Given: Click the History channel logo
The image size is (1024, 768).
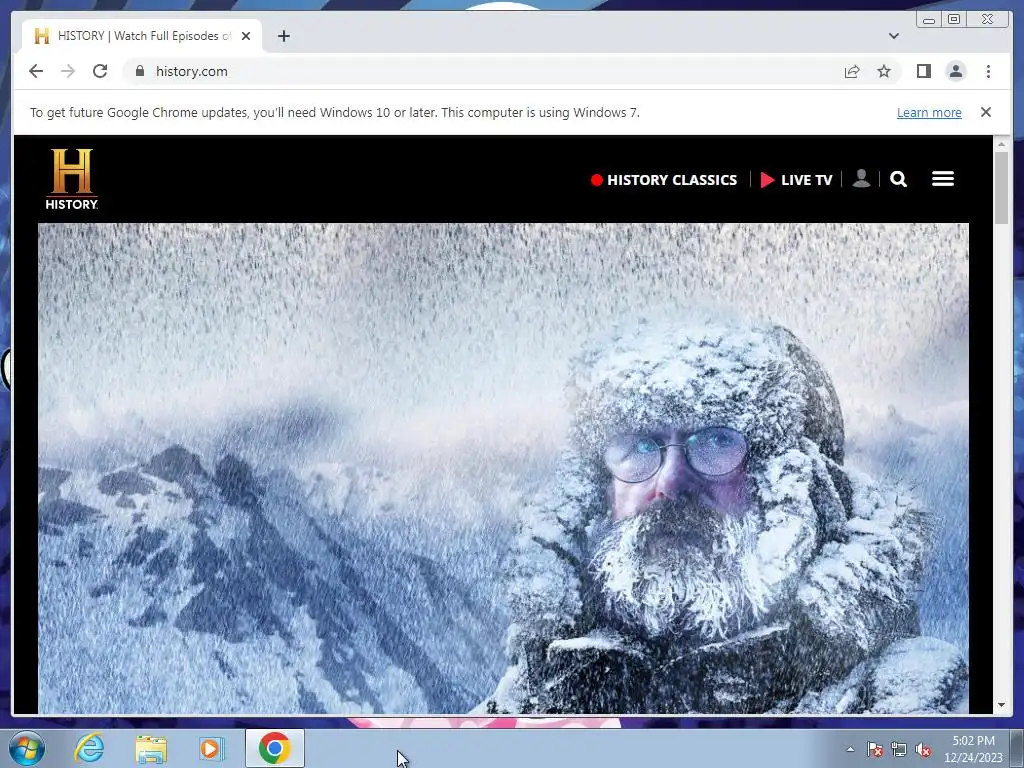Looking at the screenshot, I should [x=72, y=179].
